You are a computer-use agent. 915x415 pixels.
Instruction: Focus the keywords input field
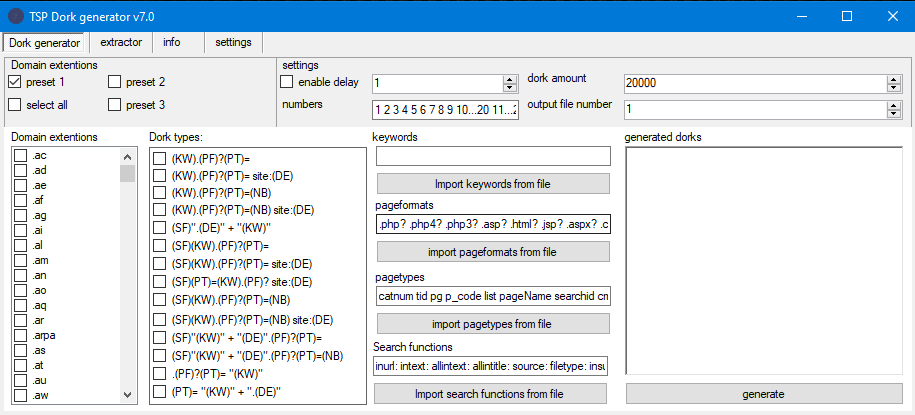(x=493, y=156)
